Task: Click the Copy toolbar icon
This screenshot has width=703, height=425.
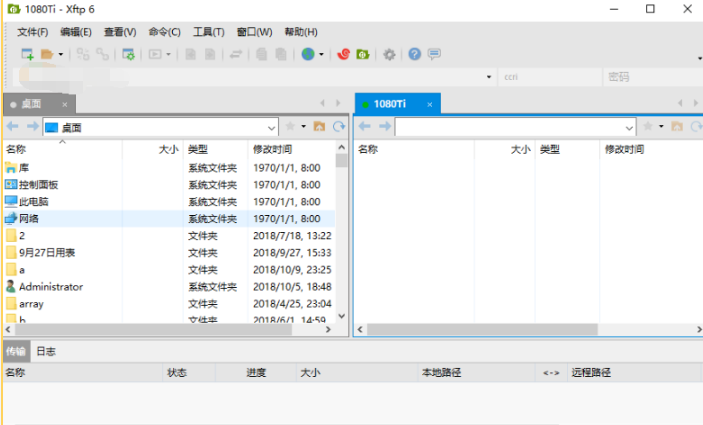Action: coord(261,54)
